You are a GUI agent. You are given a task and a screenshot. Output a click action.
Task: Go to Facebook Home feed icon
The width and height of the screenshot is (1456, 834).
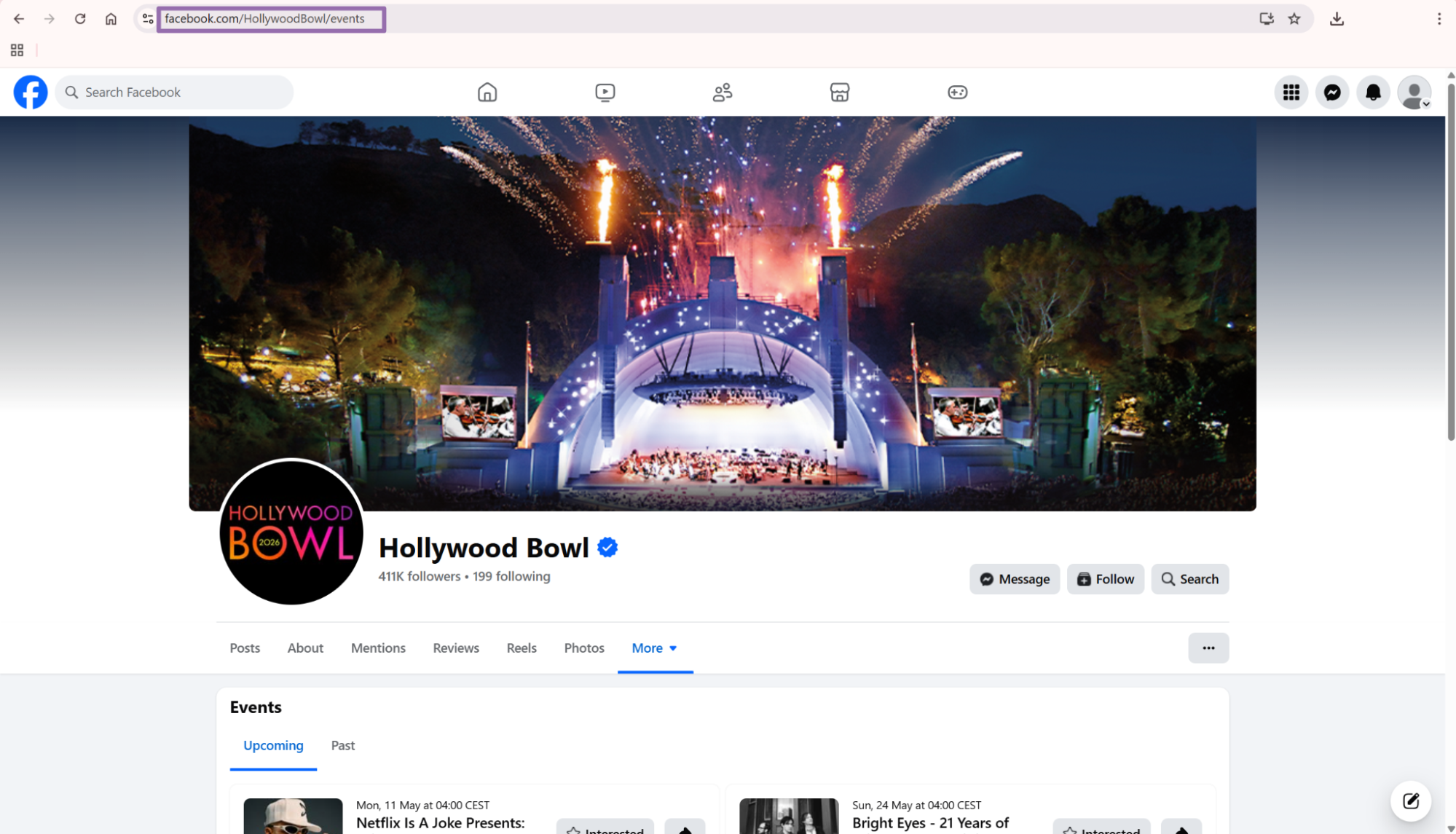tap(487, 93)
